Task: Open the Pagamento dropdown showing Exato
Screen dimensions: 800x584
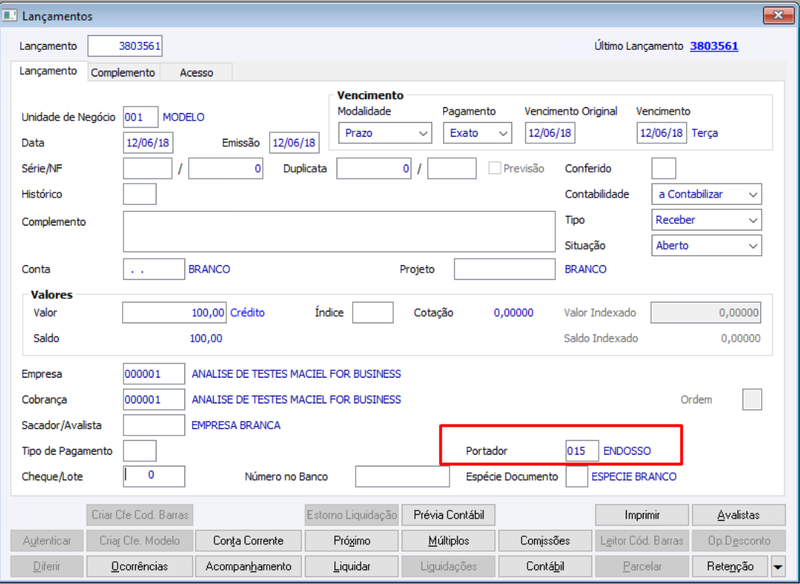Action: (x=478, y=133)
